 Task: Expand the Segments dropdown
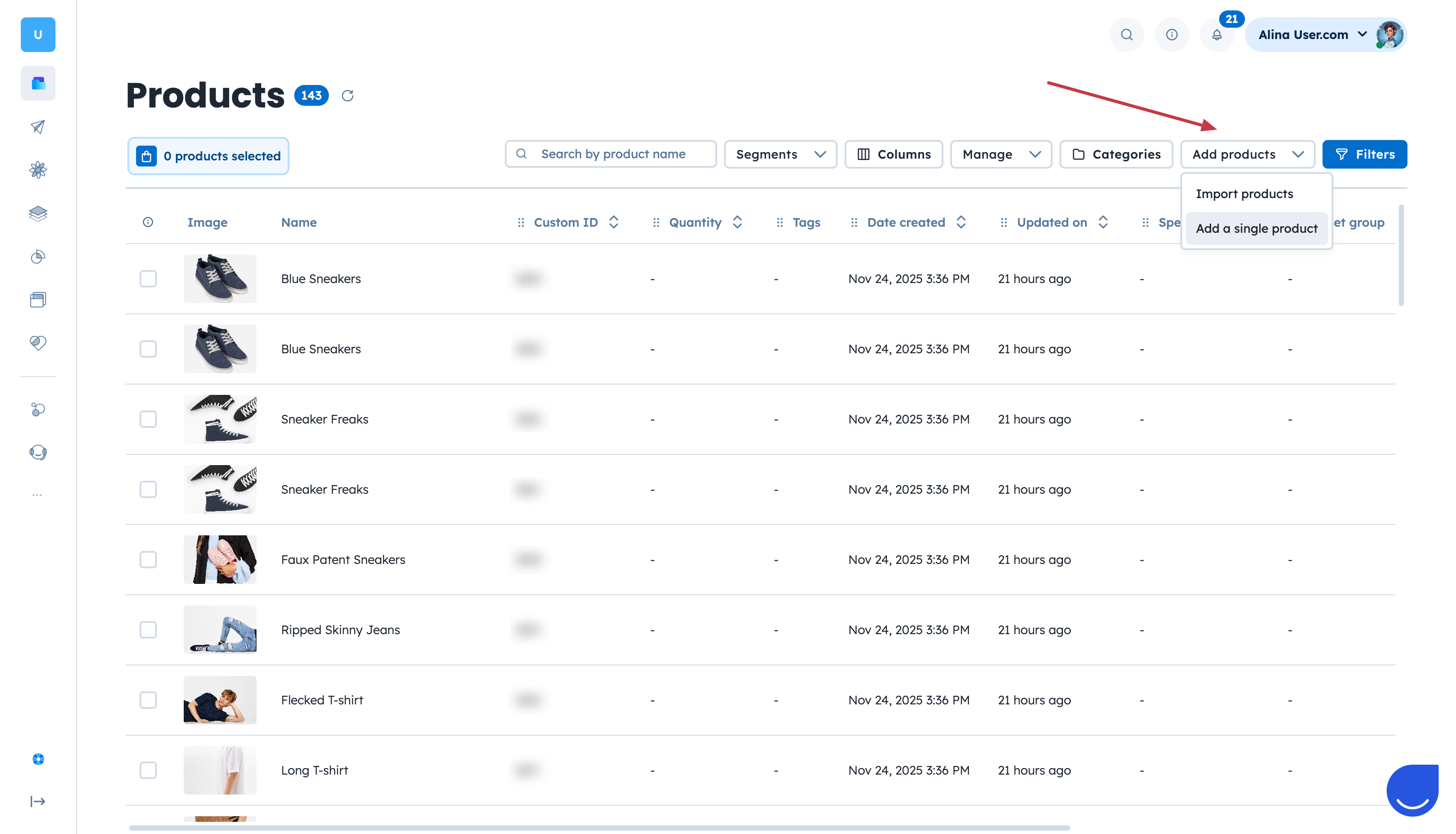(x=780, y=155)
